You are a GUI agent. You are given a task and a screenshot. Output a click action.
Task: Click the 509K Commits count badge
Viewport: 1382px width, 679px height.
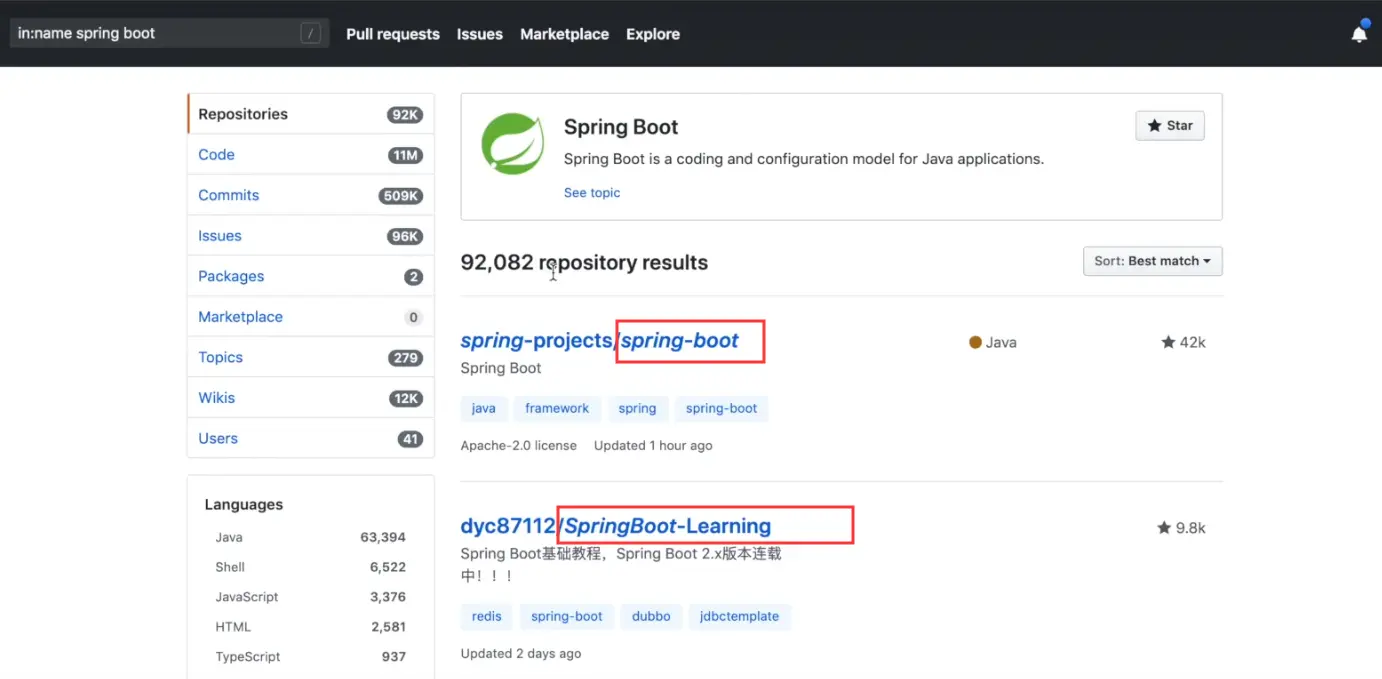[401, 196]
